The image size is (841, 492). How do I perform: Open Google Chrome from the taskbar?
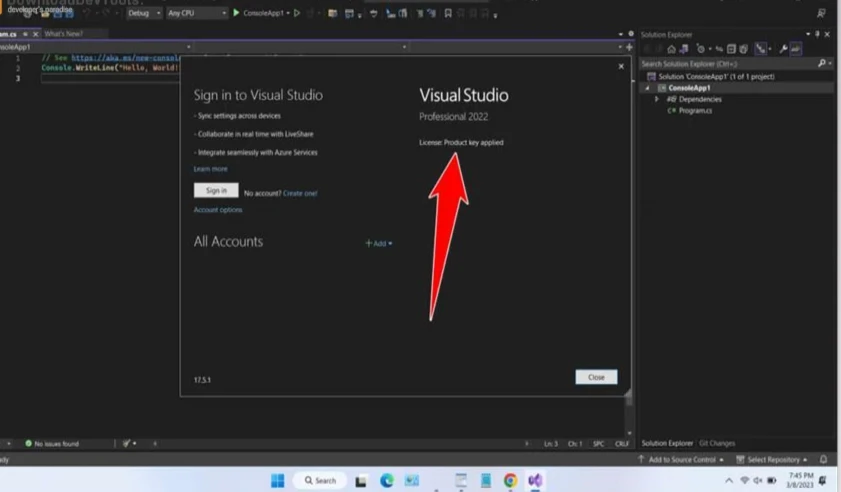pos(510,480)
